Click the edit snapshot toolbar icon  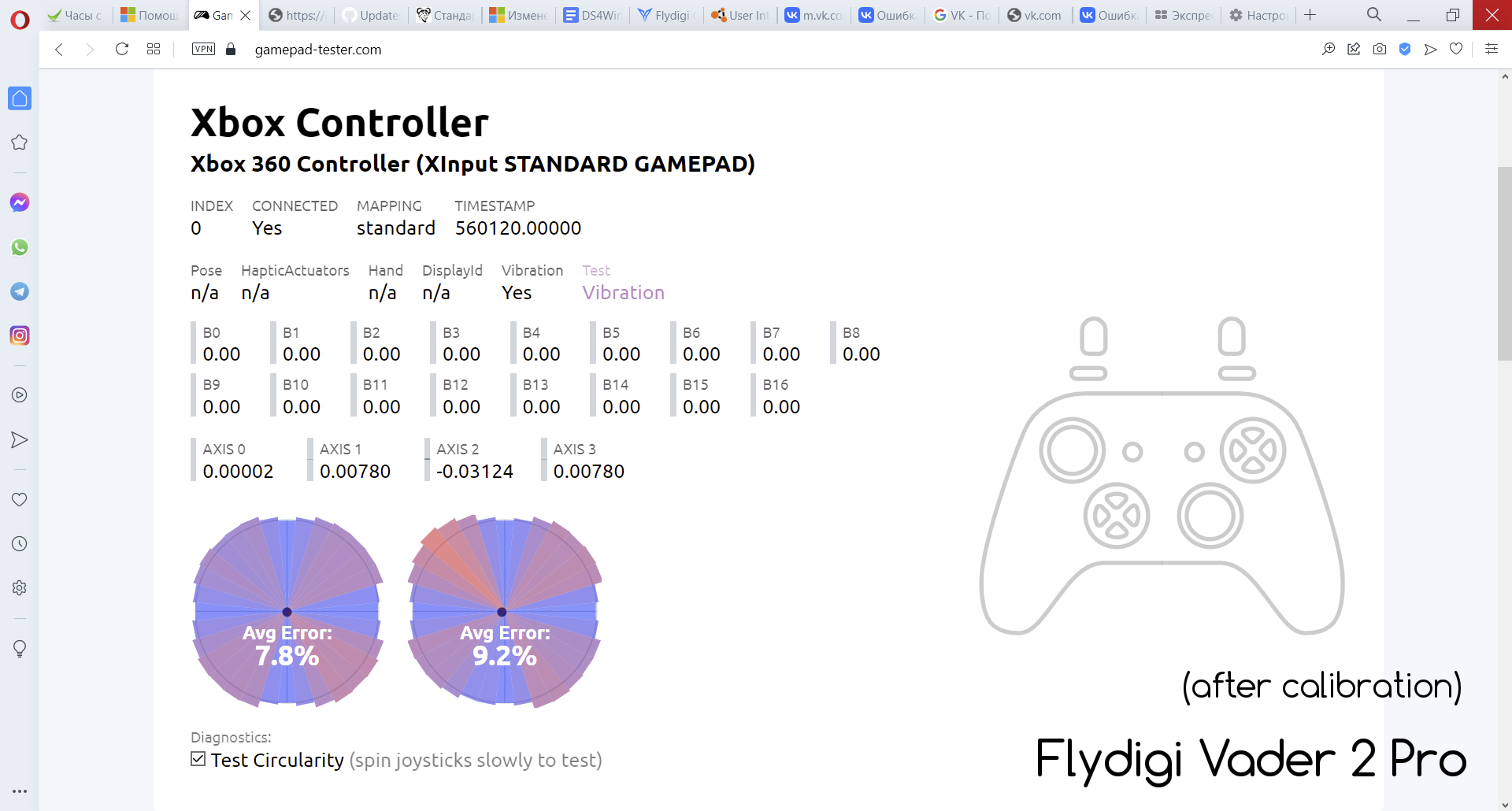point(1354,50)
